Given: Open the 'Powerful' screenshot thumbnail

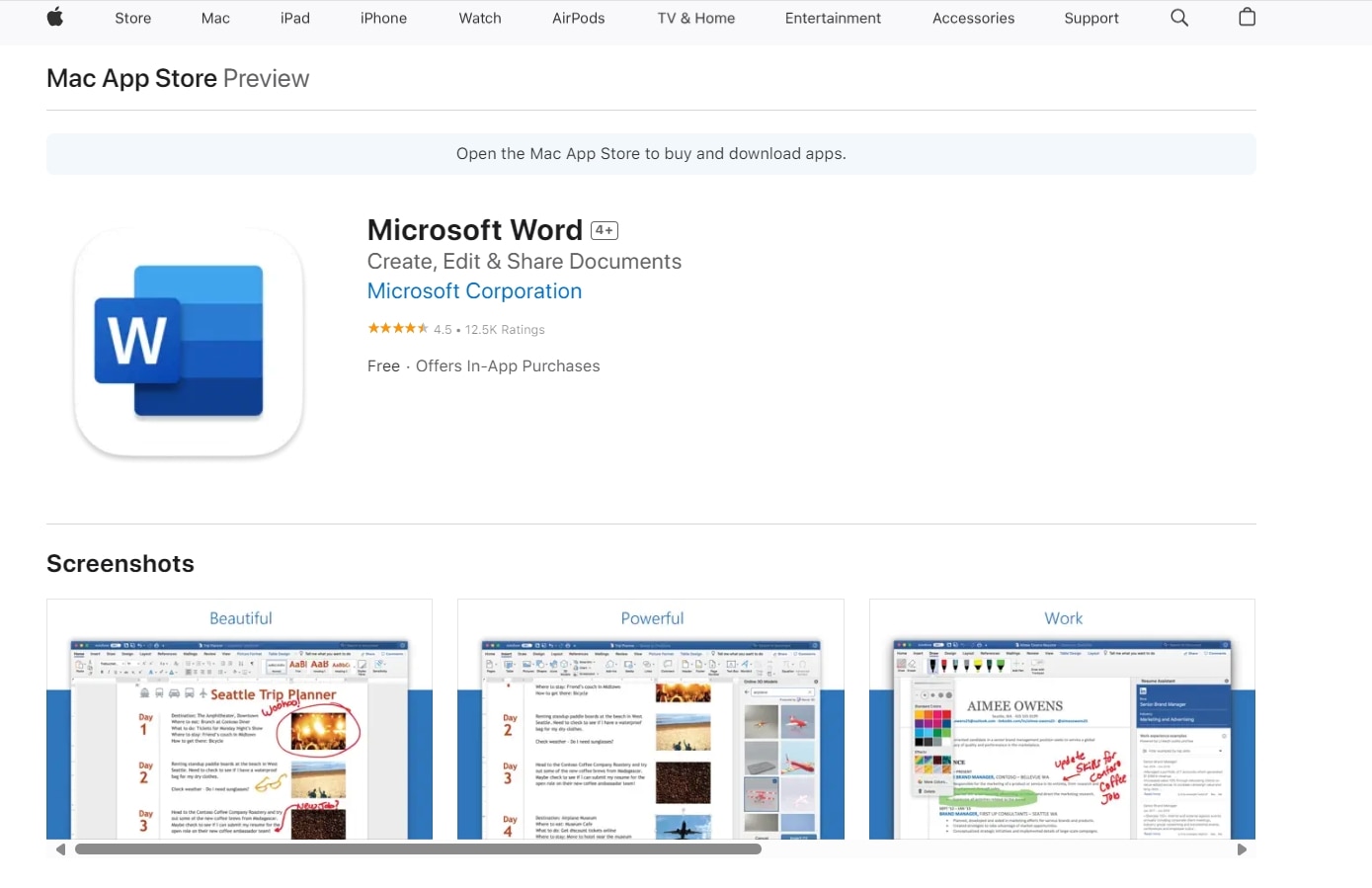Looking at the screenshot, I should pos(651,719).
